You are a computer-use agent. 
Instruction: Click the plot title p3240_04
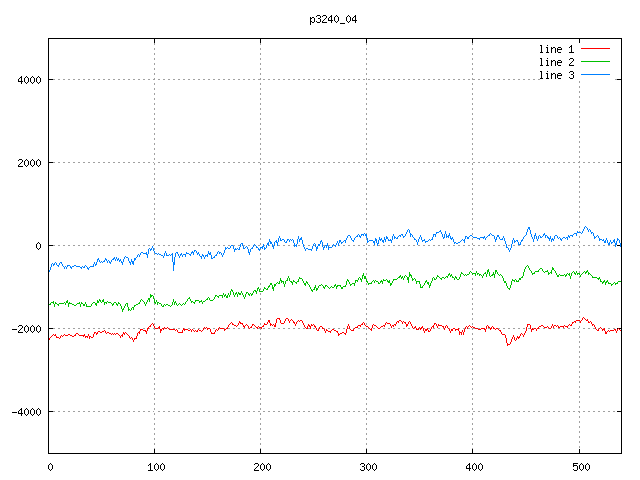coord(333,19)
